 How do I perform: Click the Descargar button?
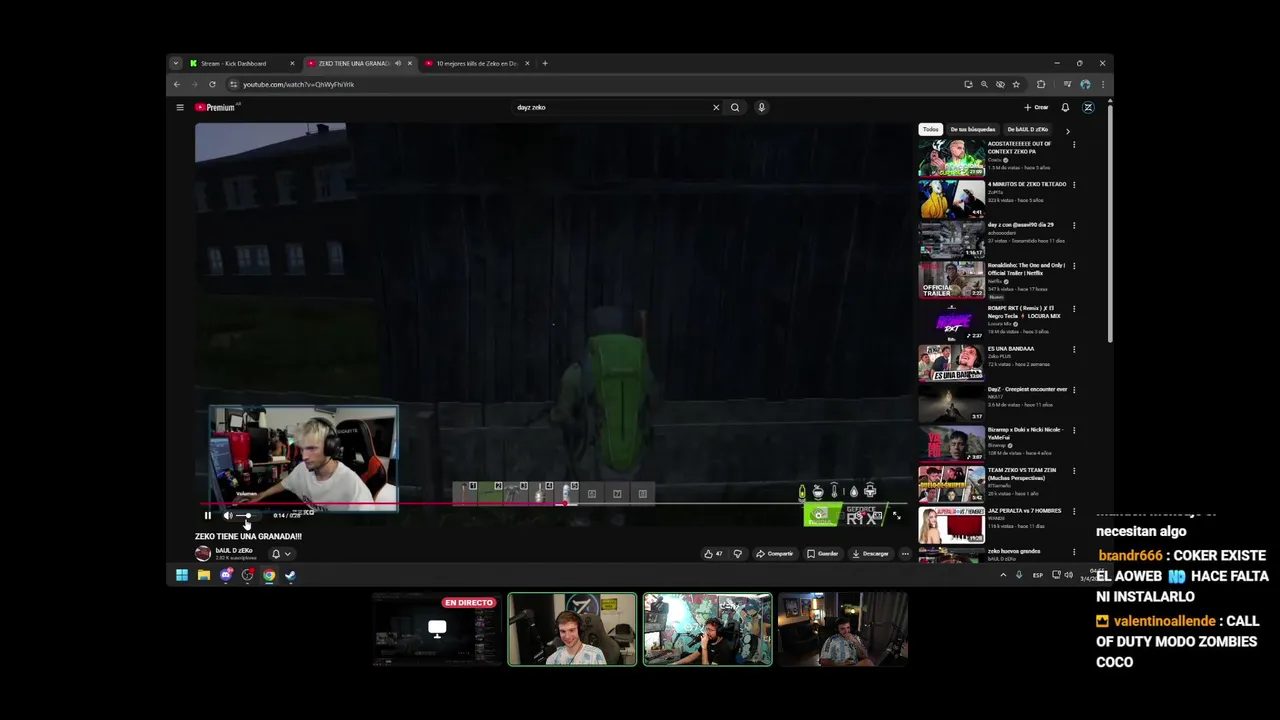870,554
